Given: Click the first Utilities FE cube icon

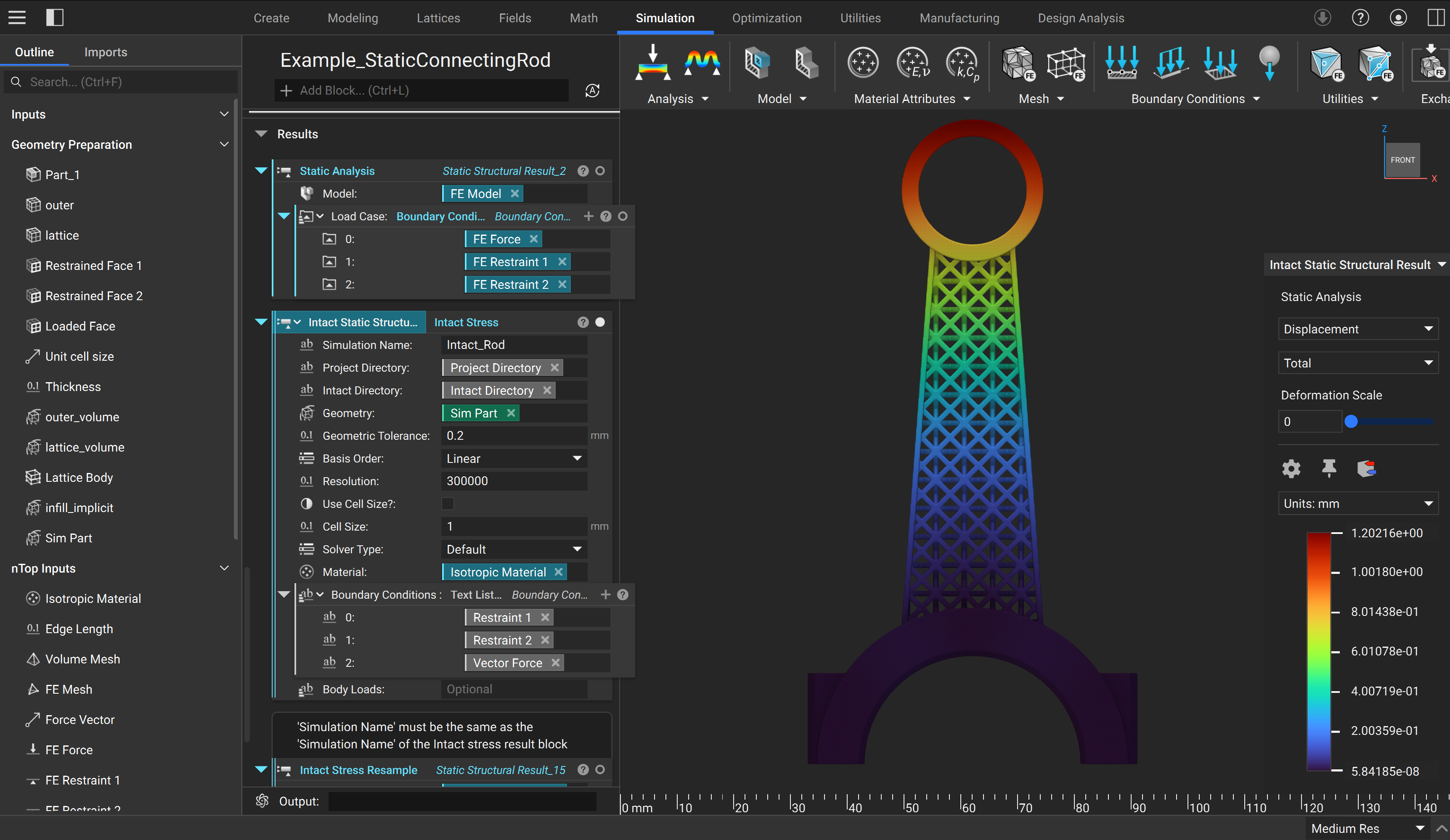Looking at the screenshot, I should pos(1327,63).
